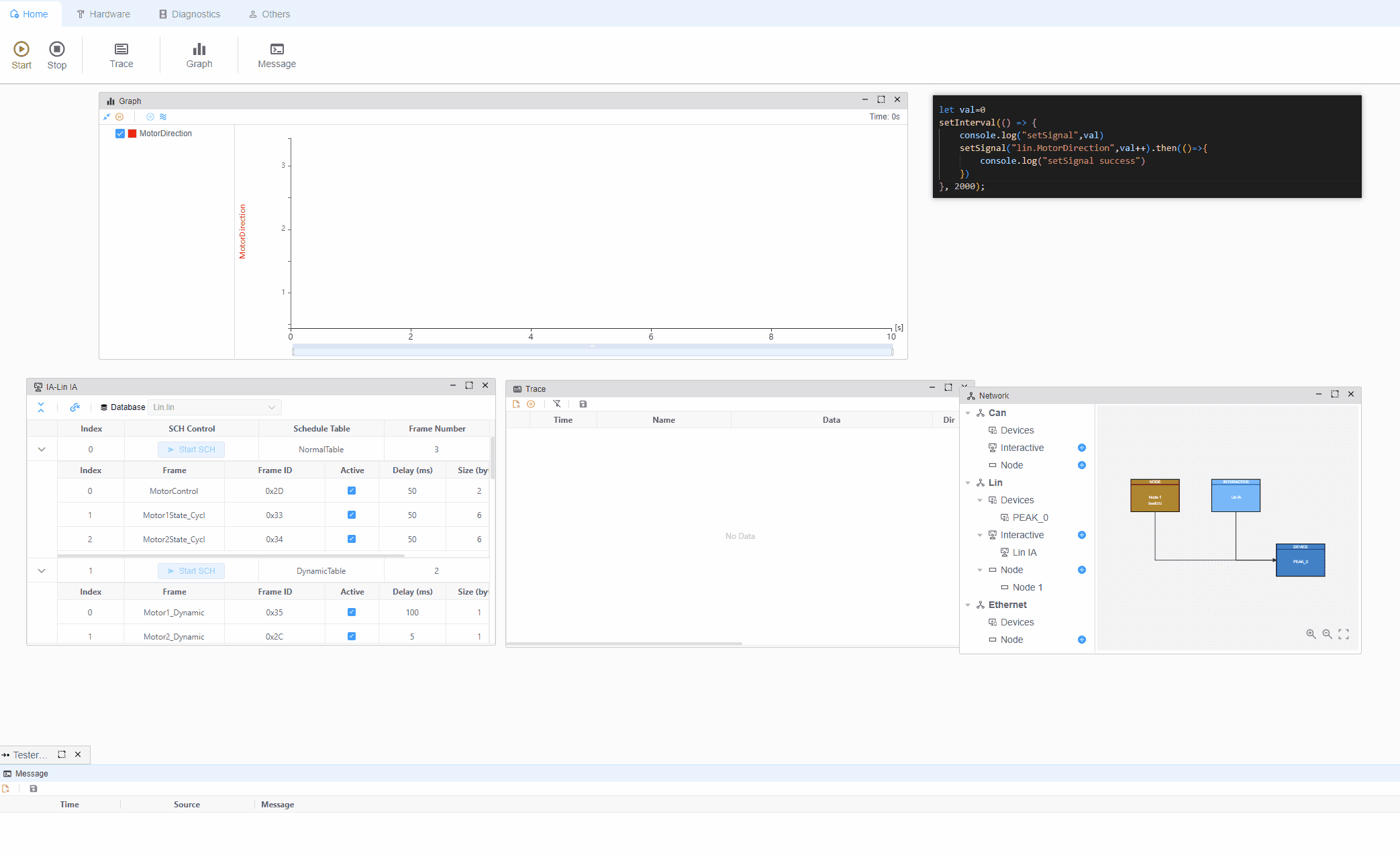Add a signal using the plus icon in Graph
The height and width of the screenshot is (857, 1400).
150,116
